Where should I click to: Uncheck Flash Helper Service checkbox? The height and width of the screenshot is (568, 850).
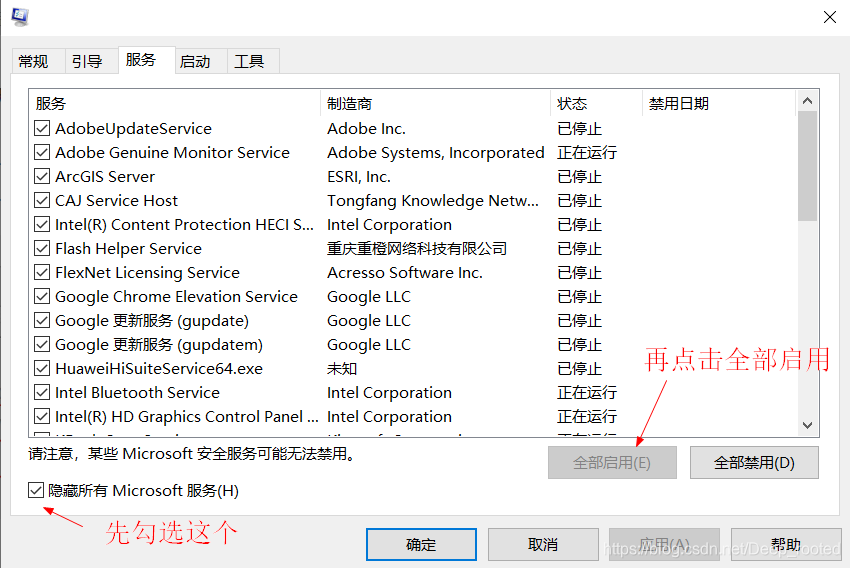pos(42,248)
